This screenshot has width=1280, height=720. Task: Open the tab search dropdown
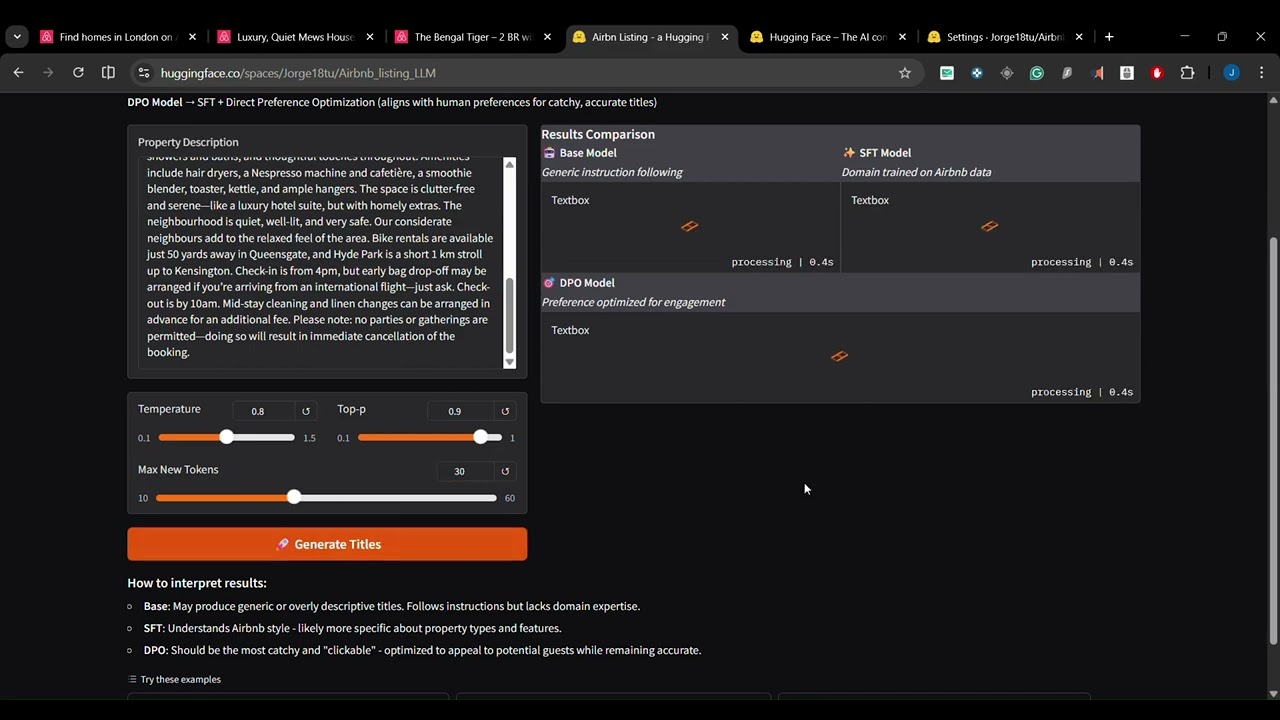pos(17,37)
